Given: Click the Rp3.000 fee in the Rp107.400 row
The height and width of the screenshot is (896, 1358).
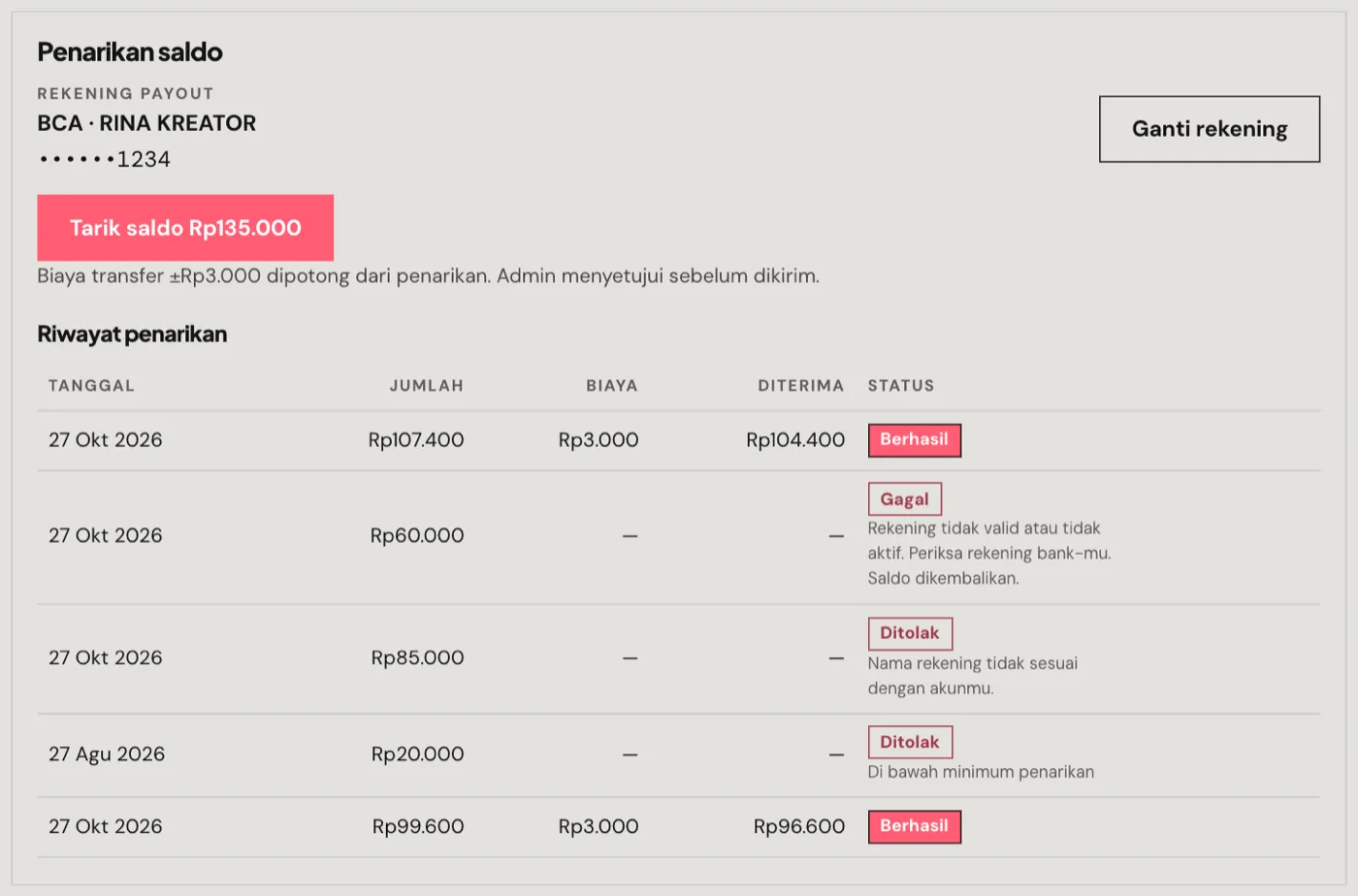Looking at the screenshot, I should [x=598, y=440].
